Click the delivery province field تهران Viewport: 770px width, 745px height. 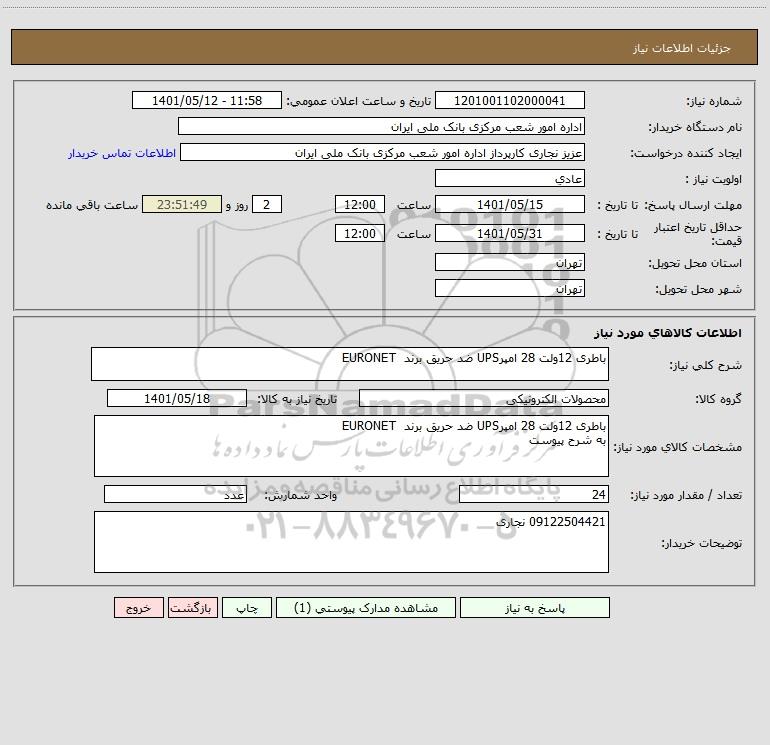(510, 262)
